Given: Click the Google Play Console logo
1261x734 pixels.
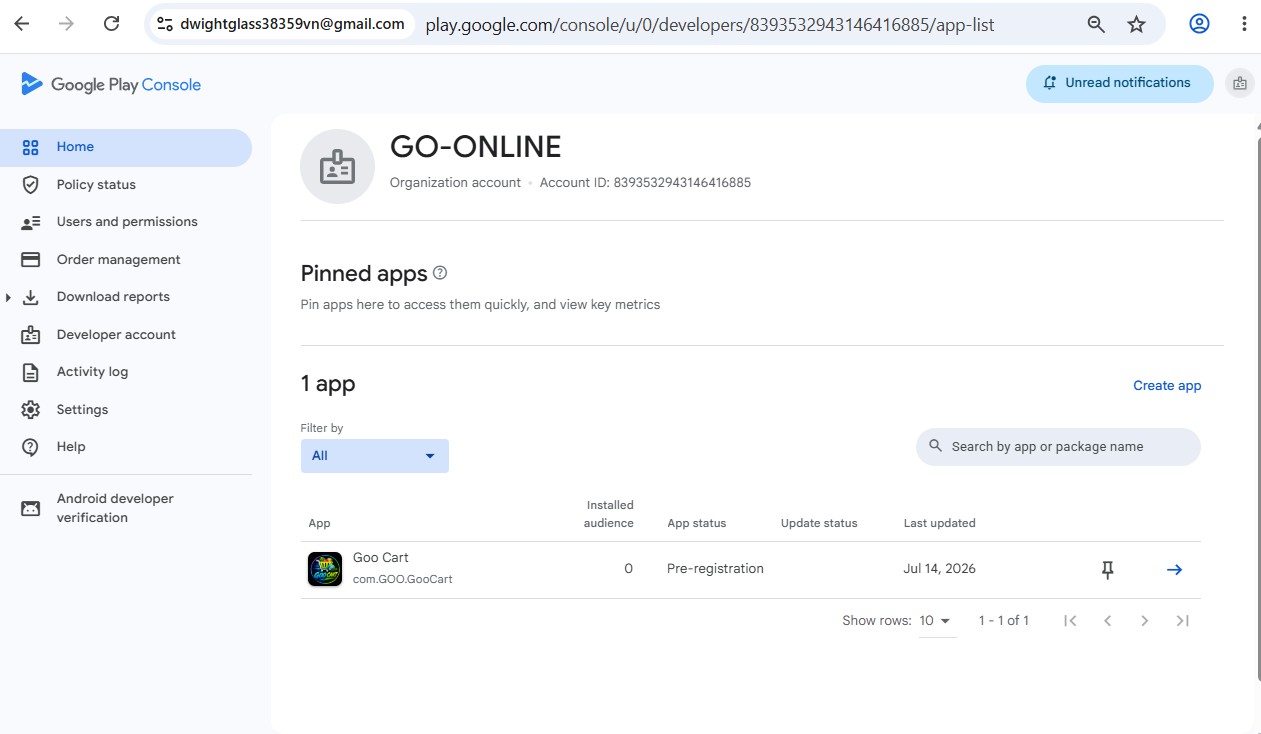Looking at the screenshot, I should point(111,85).
